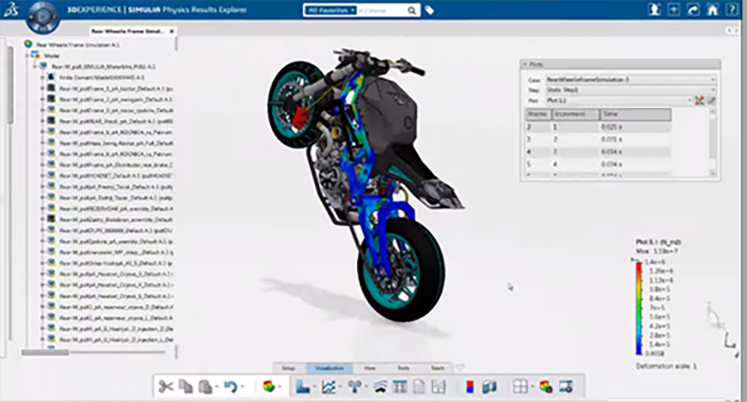Click the tag icon beside search box
This screenshot has height=402, width=747.
[x=429, y=10]
